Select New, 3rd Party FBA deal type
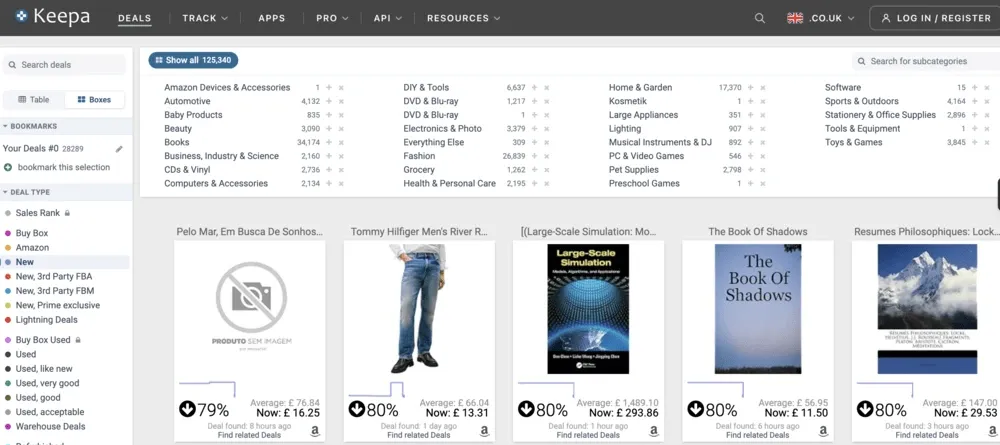 pyautogui.click(x=54, y=276)
